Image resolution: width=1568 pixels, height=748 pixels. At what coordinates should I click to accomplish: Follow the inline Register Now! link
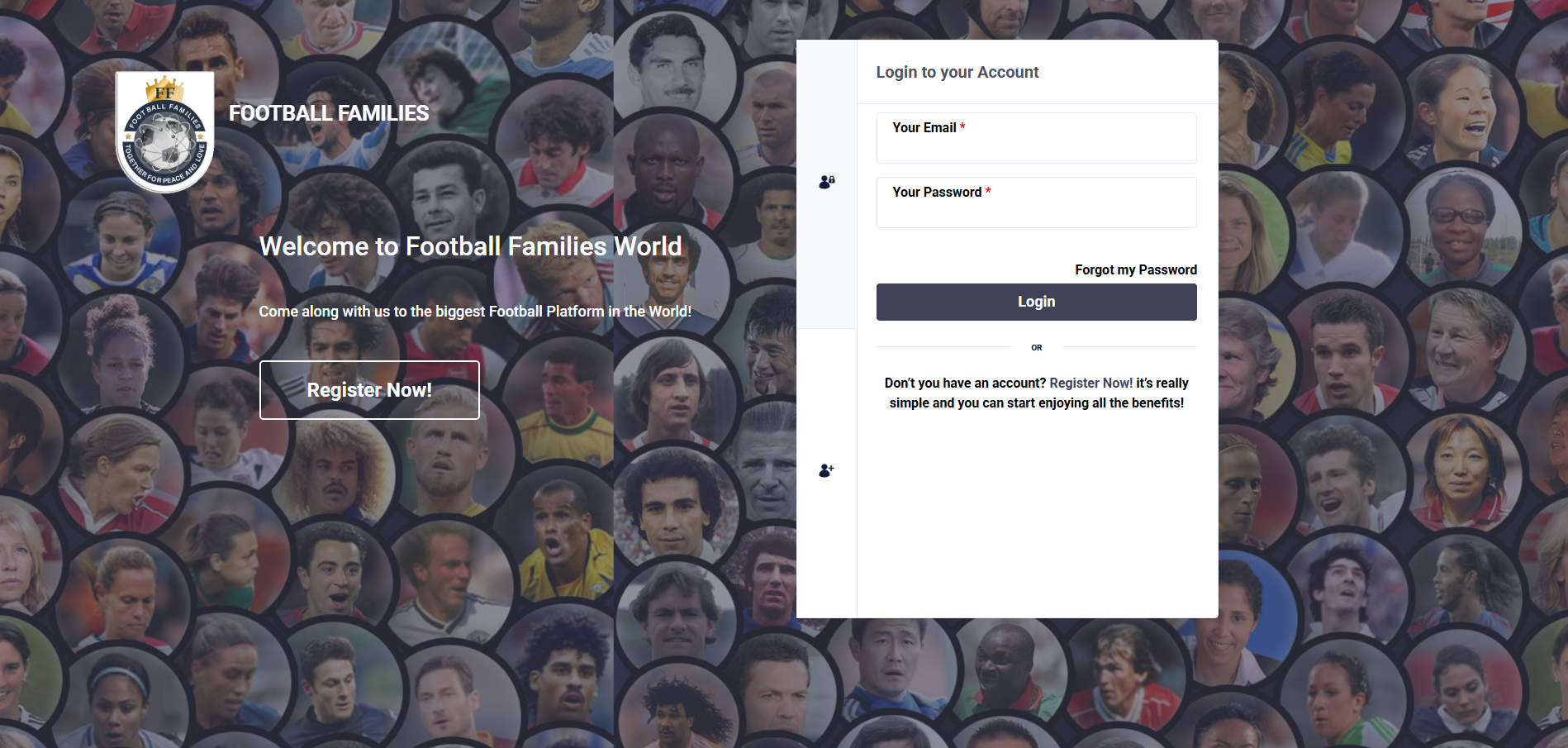coord(1090,384)
